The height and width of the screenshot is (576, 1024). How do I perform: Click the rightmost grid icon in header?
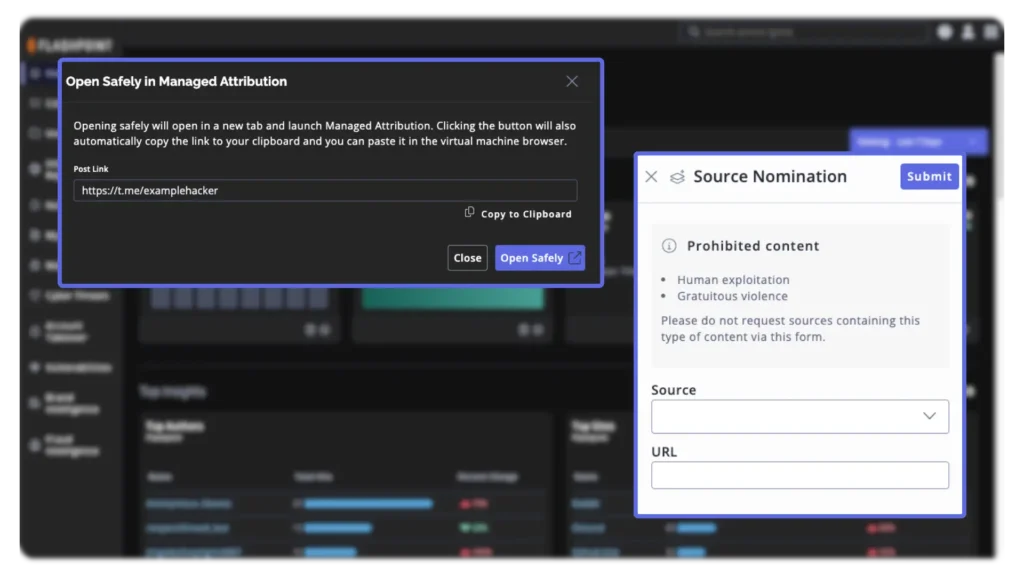pyautogui.click(x=991, y=32)
